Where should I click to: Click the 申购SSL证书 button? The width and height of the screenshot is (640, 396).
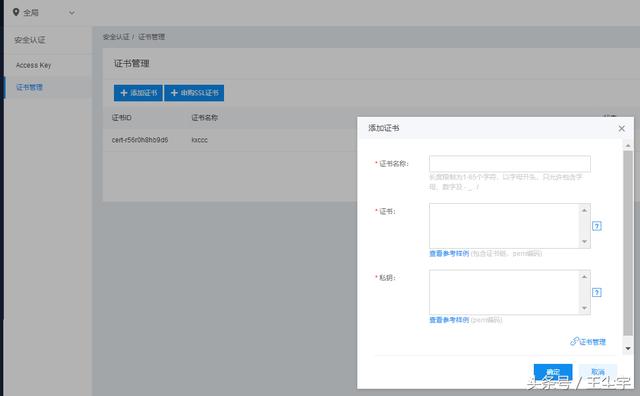click(194, 93)
